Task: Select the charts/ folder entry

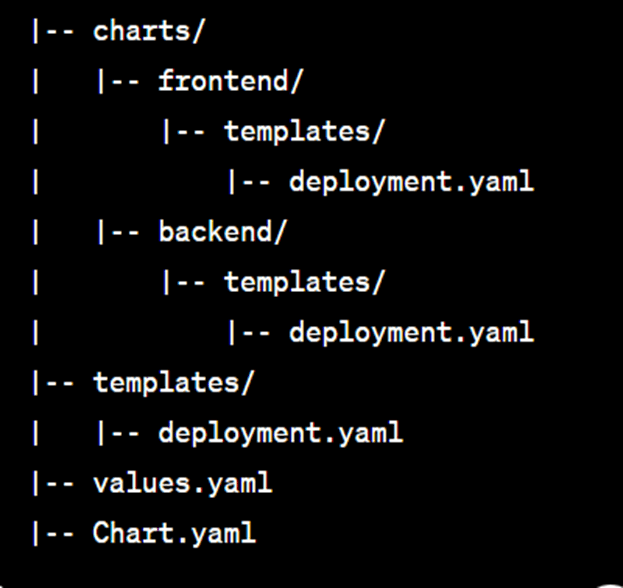Action: click(x=148, y=31)
